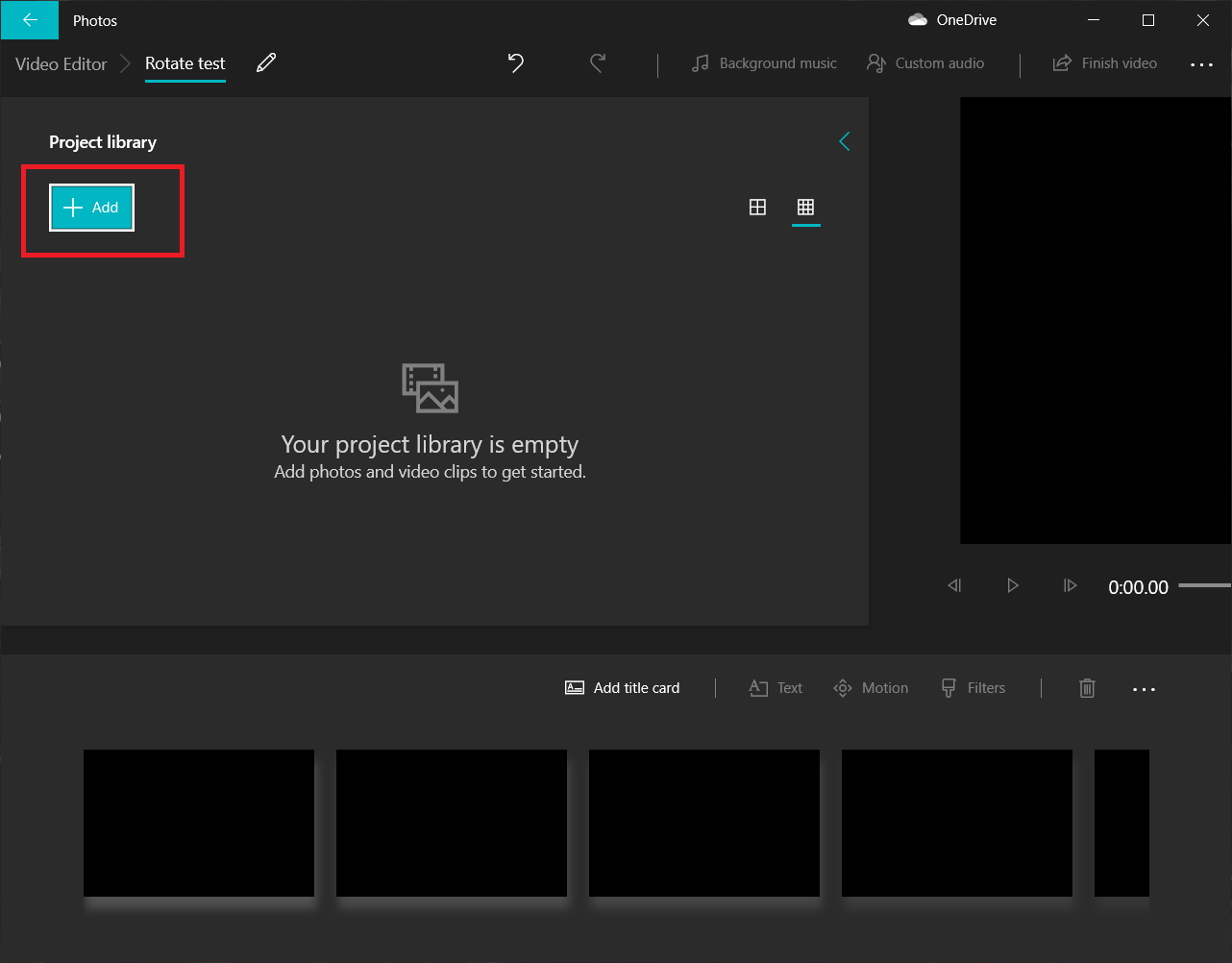Screen dimensions: 1232x963
Task: Click the Redo arrow
Action: pos(597,62)
